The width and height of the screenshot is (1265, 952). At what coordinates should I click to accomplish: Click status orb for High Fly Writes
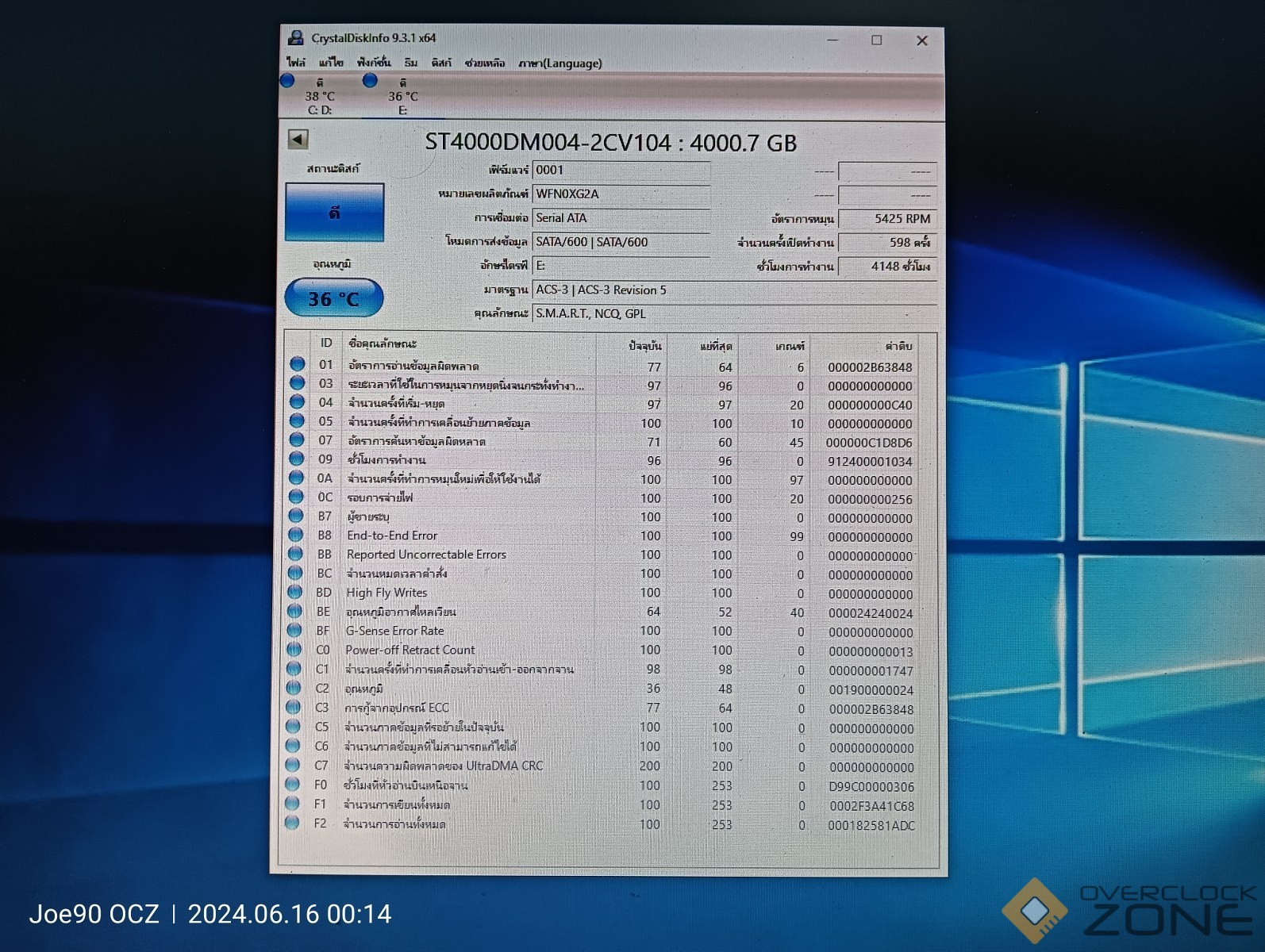pos(295,592)
